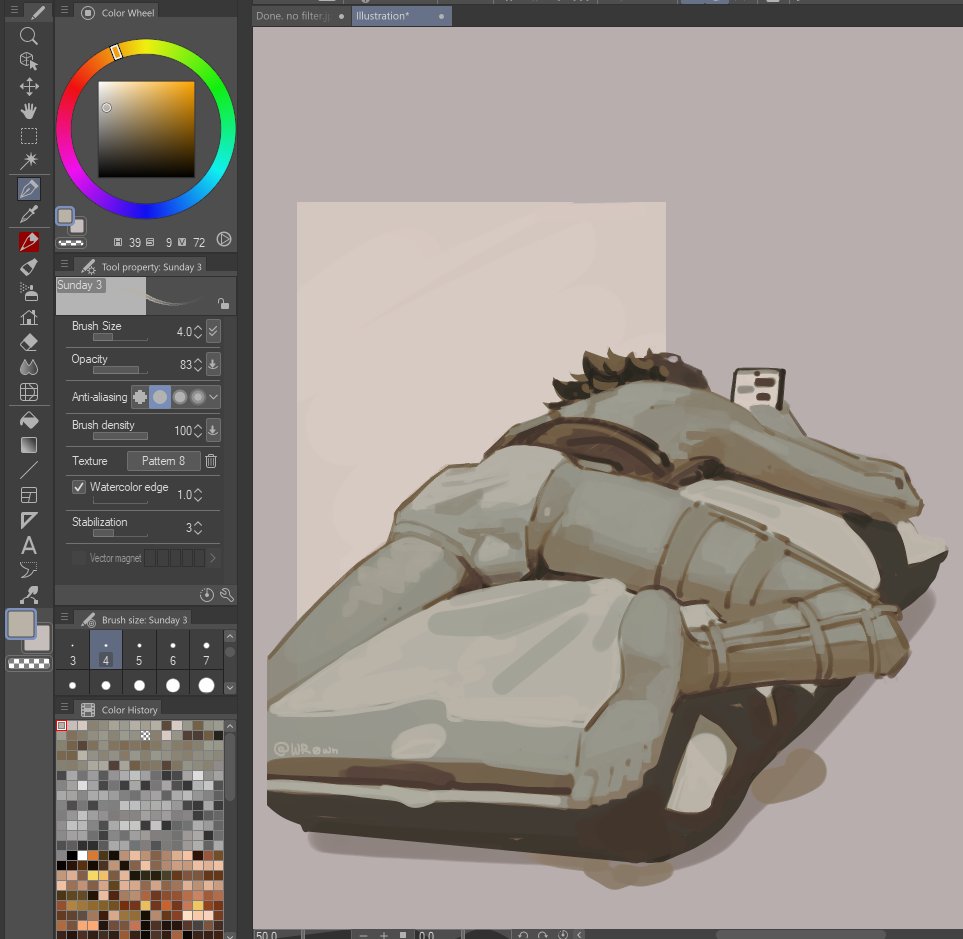Screen dimensions: 963x939
Task: Select the Correct line tool
Action: (x=29, y=595)
